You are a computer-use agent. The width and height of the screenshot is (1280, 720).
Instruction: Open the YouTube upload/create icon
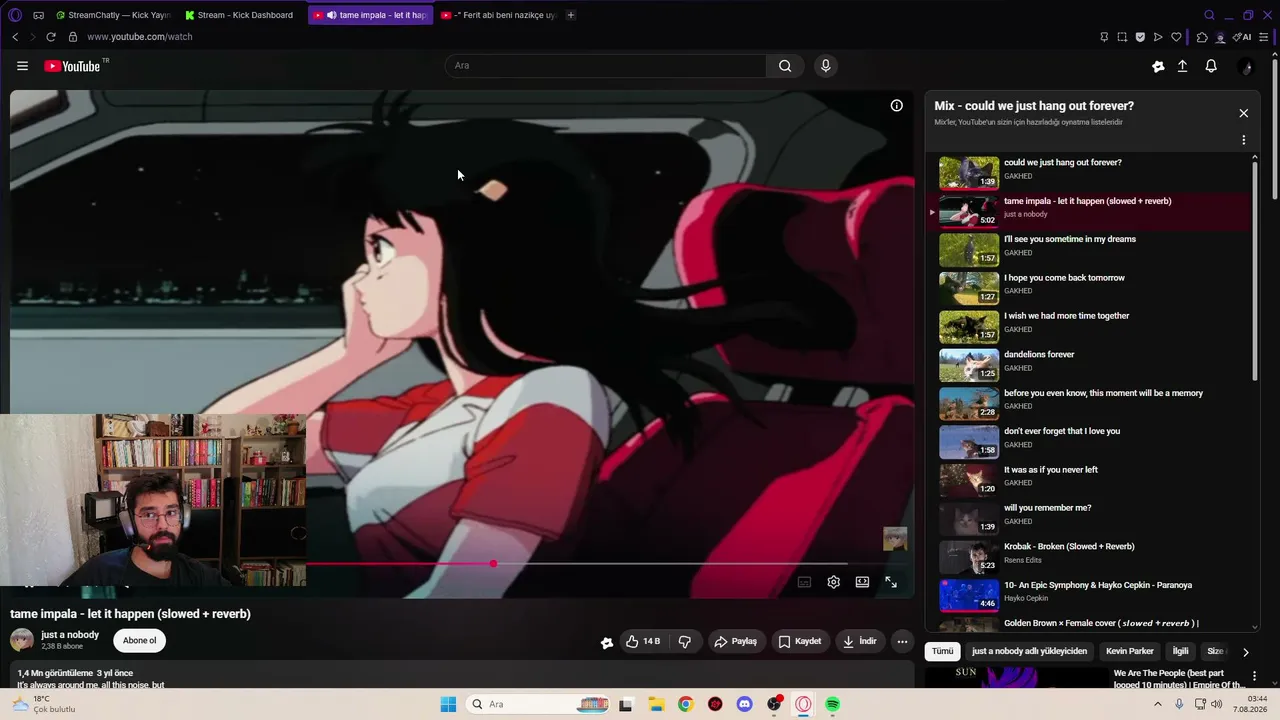coord(1182,66)
